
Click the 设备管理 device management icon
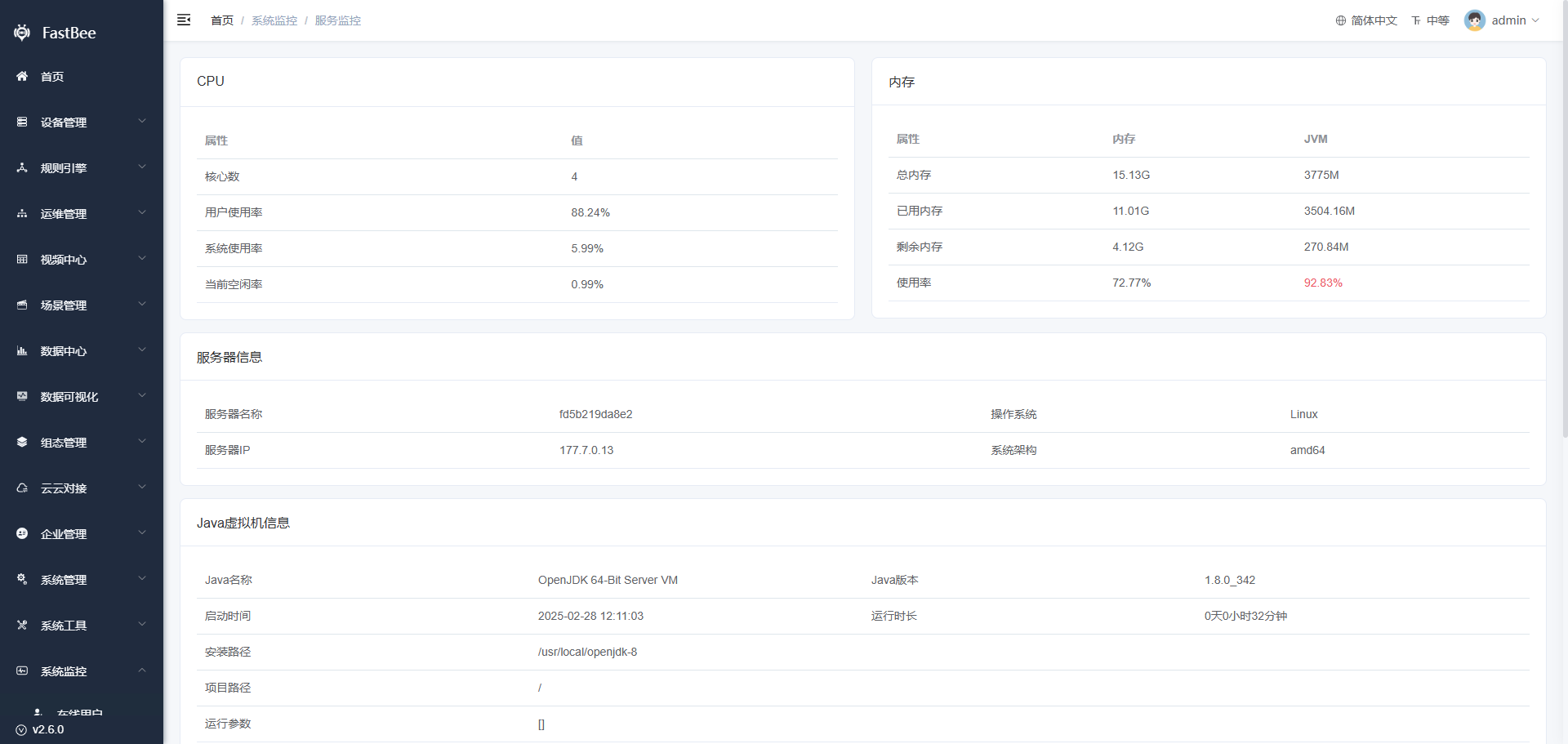pyautogui.click(x=22, y=122)
